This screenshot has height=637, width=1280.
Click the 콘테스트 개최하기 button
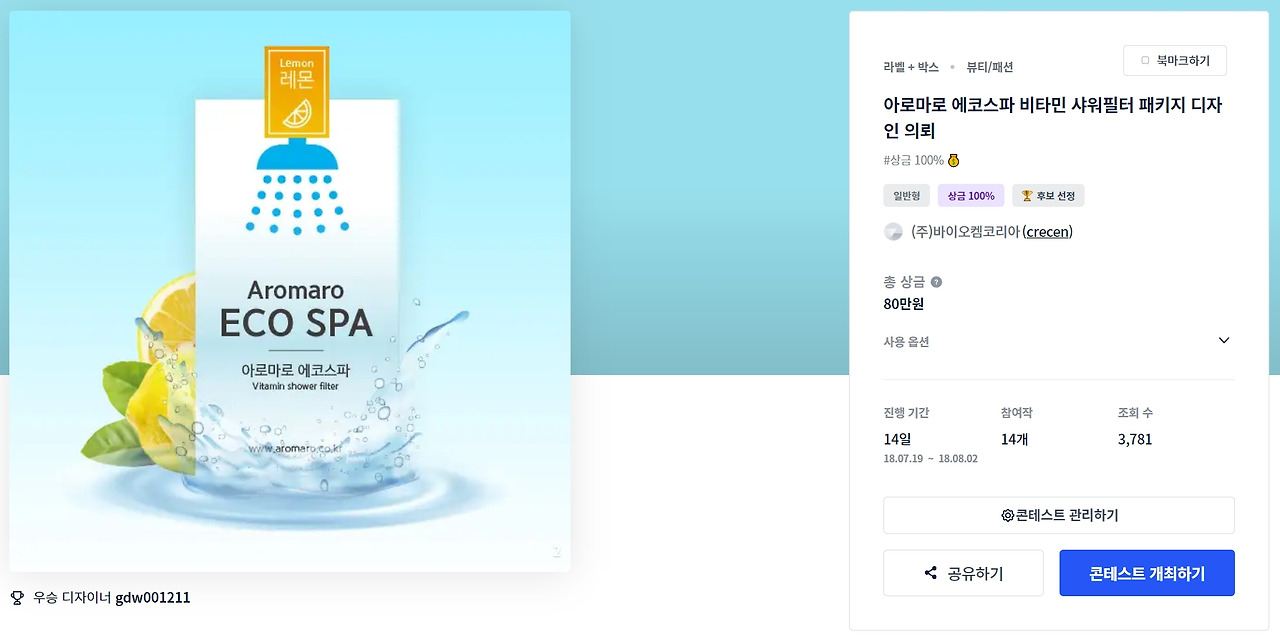pyautogui.click(x=1147, y=573)
